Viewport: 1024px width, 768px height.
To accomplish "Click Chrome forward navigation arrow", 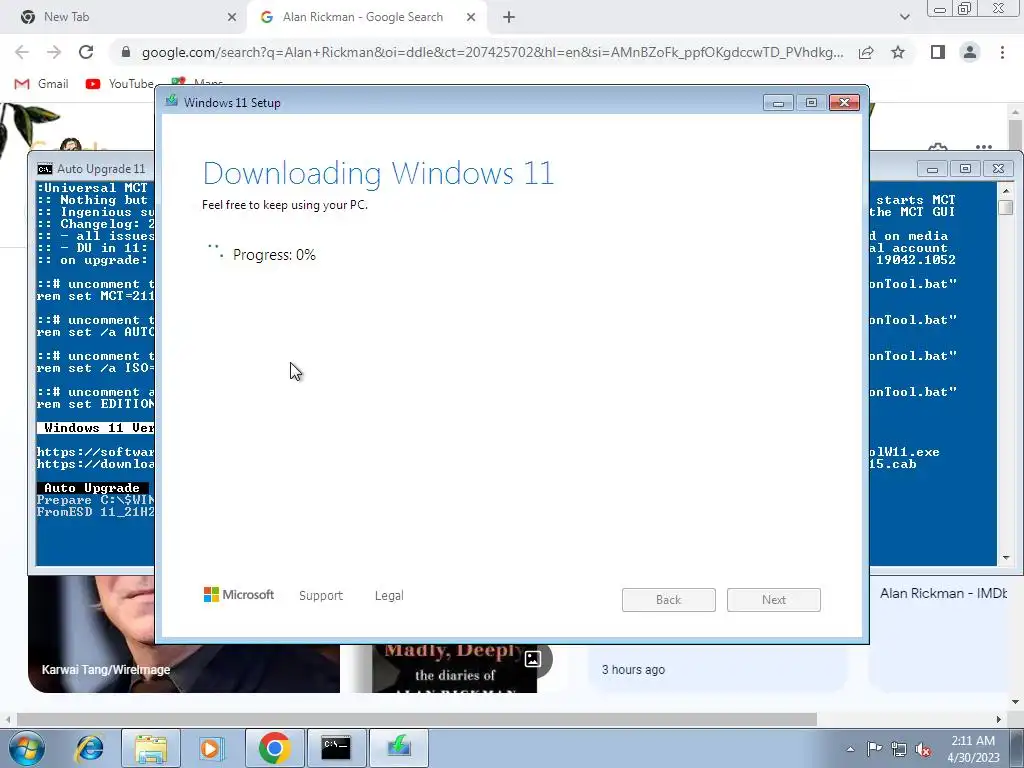I will point(54,52).
